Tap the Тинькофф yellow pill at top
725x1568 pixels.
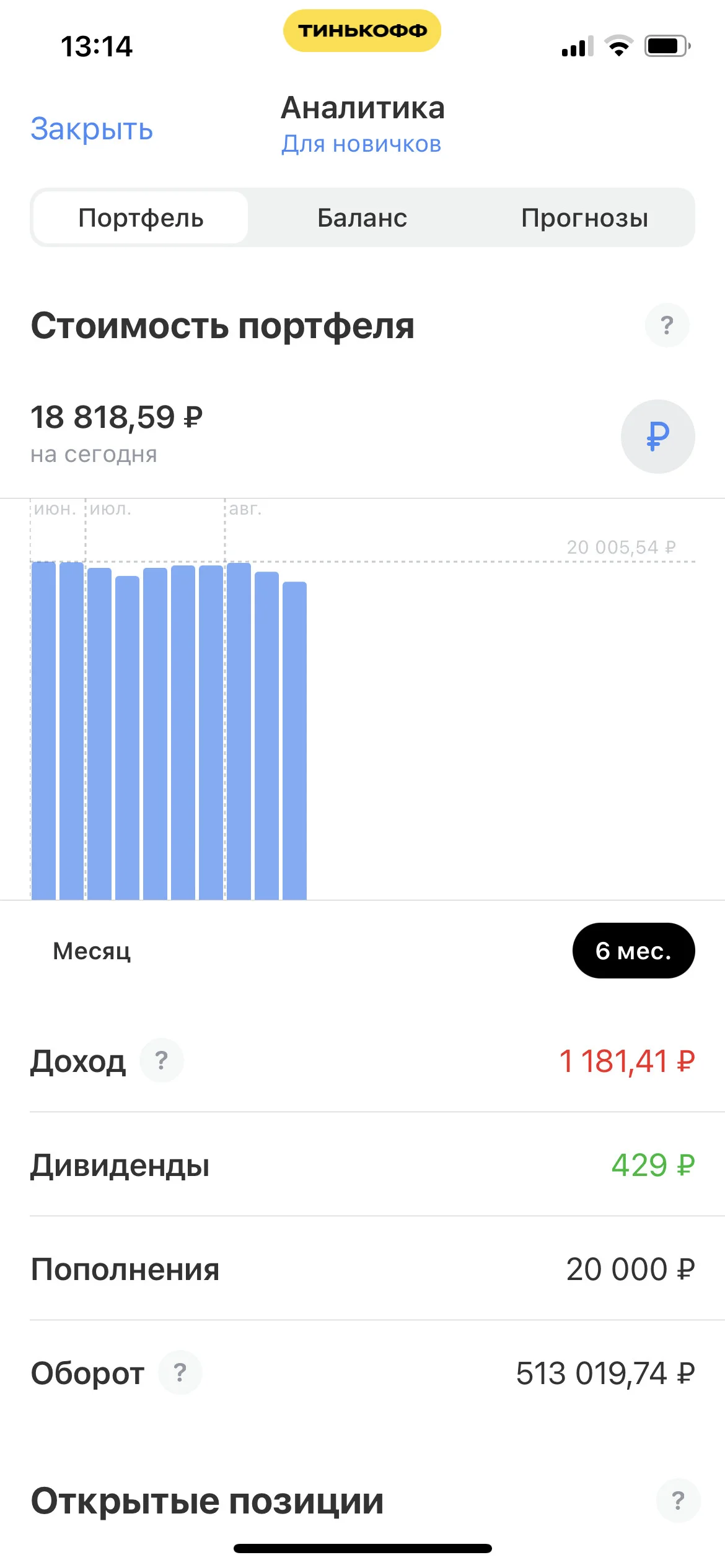click(362, 30)
